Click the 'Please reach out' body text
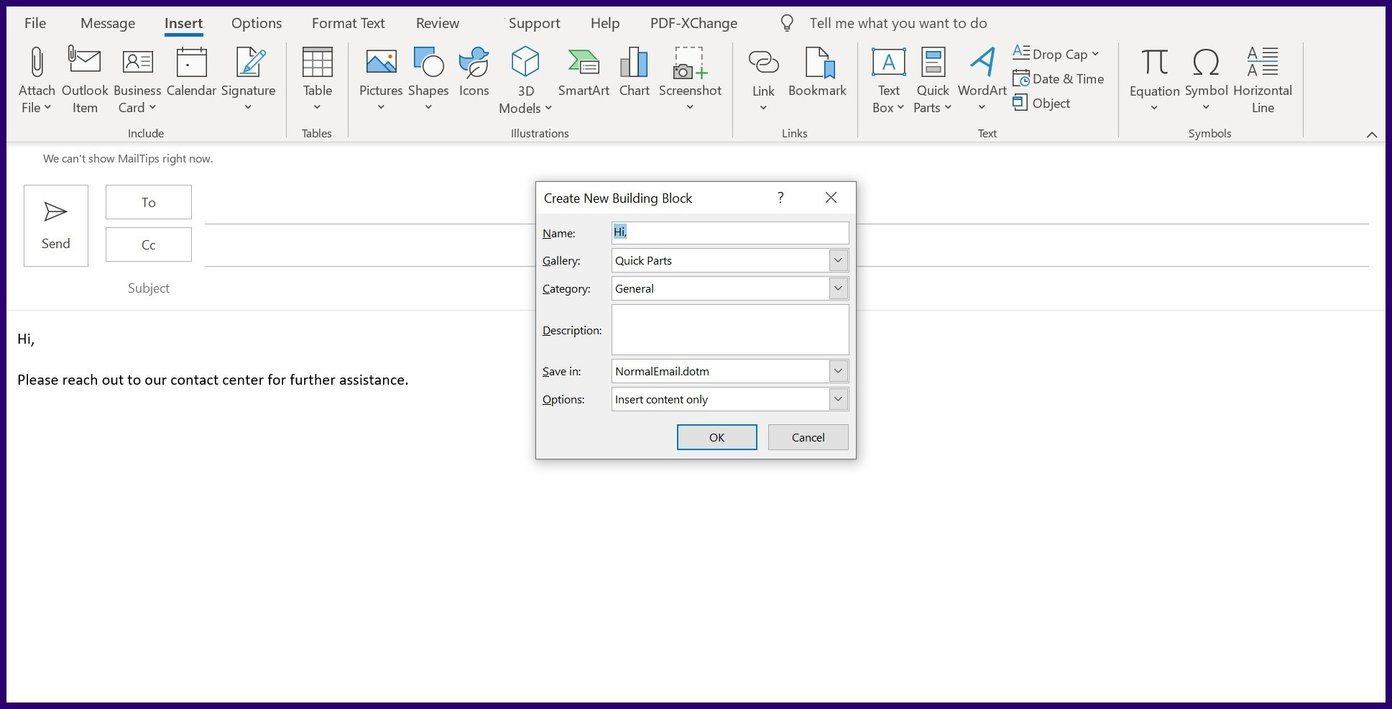Viewport: 1392px width, 709px height. 213,380
